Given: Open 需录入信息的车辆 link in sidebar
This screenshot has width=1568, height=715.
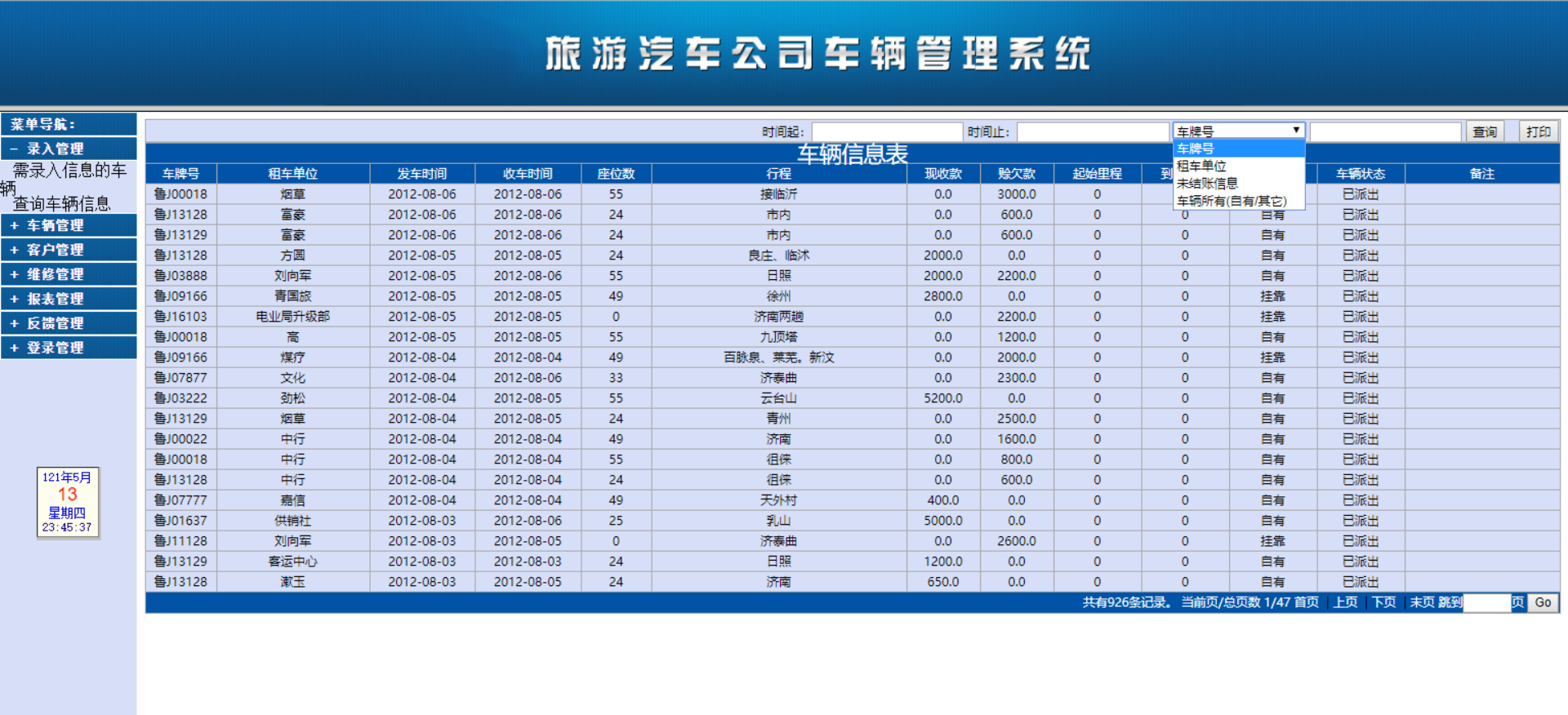Looking at the screenshot, I should tap(69, 171).
